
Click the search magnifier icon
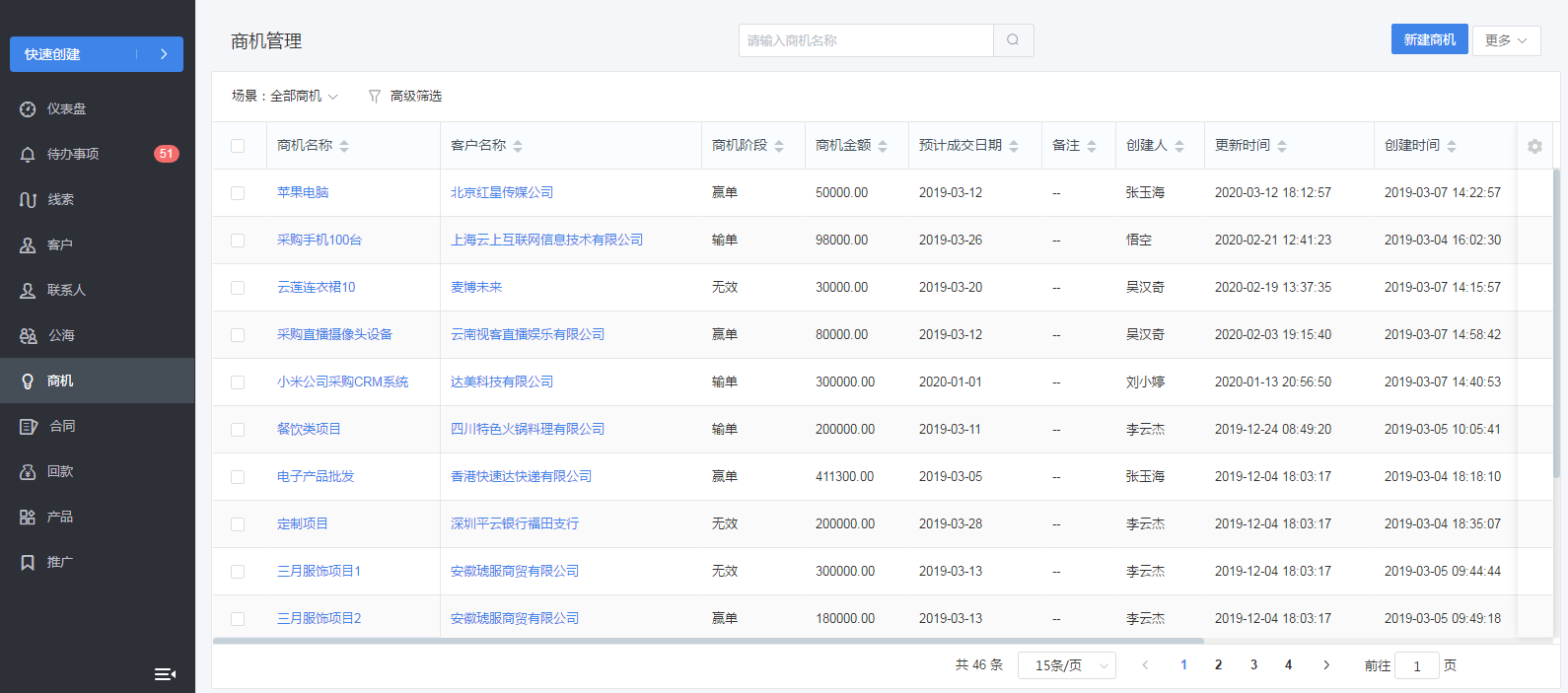point(1013,40)
